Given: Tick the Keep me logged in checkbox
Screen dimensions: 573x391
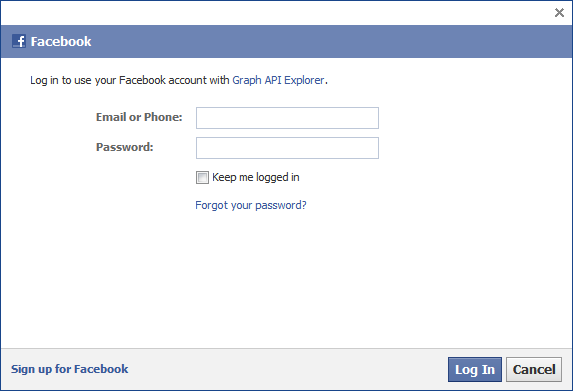Looking at the screenshot, I should coord(202,178).
